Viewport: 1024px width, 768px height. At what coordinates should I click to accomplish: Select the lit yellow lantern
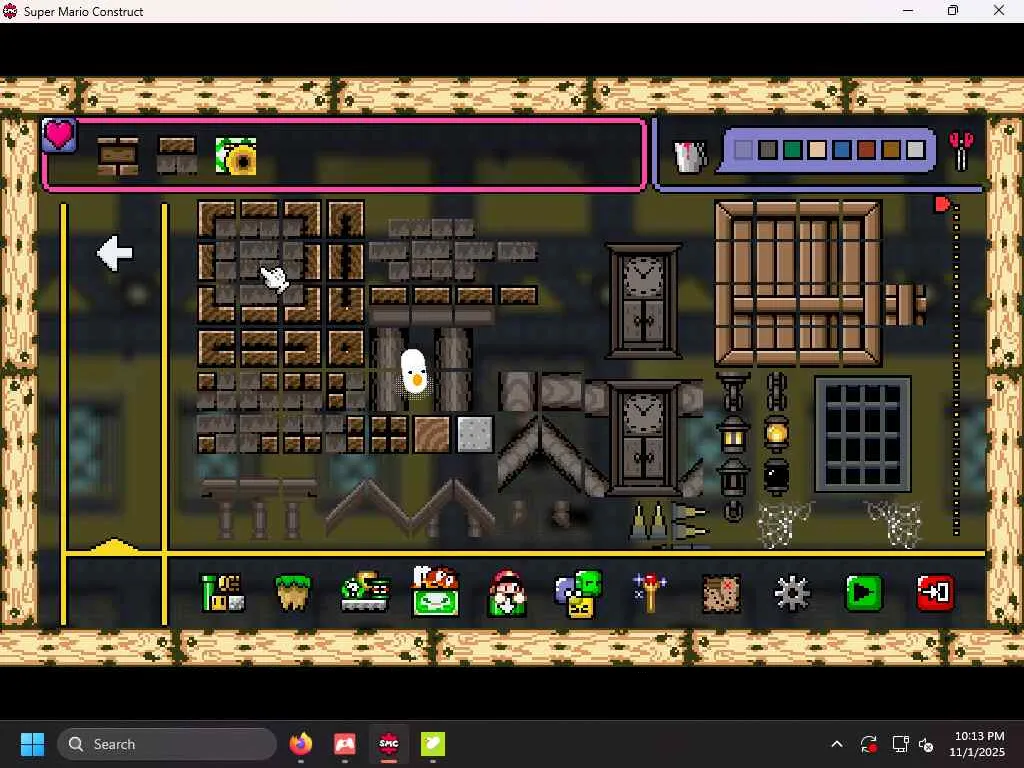(776, 433)
